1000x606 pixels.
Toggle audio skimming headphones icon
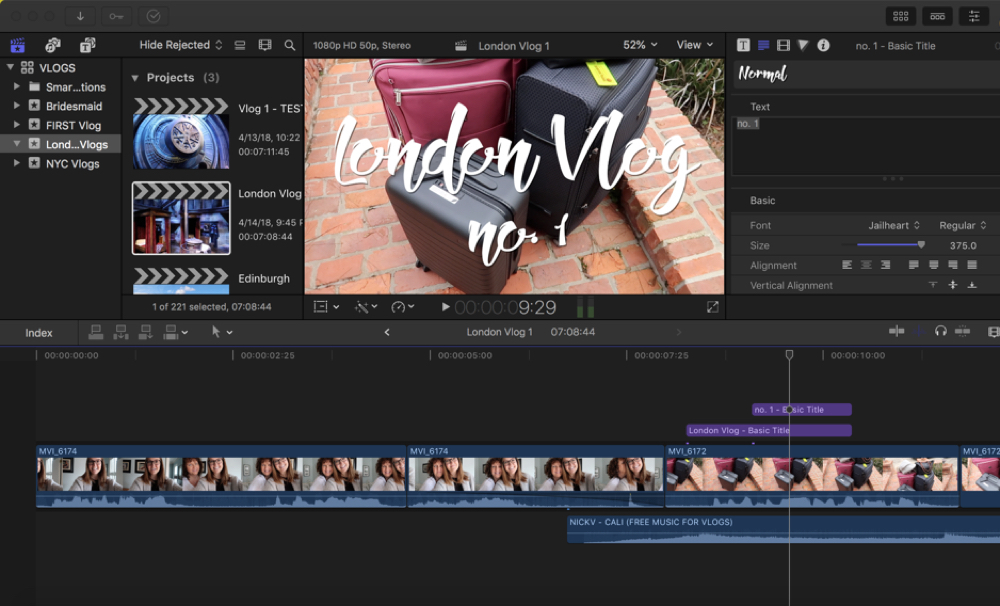(x=940, y=332)
